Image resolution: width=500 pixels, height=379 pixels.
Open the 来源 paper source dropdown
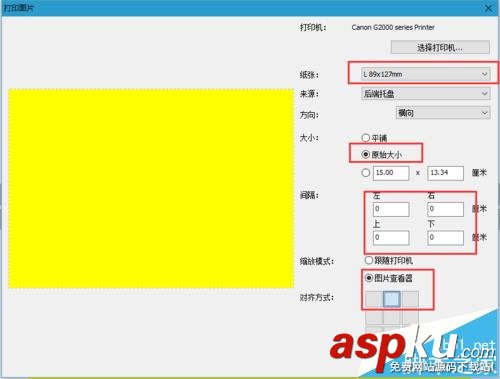tap(425, 94)
